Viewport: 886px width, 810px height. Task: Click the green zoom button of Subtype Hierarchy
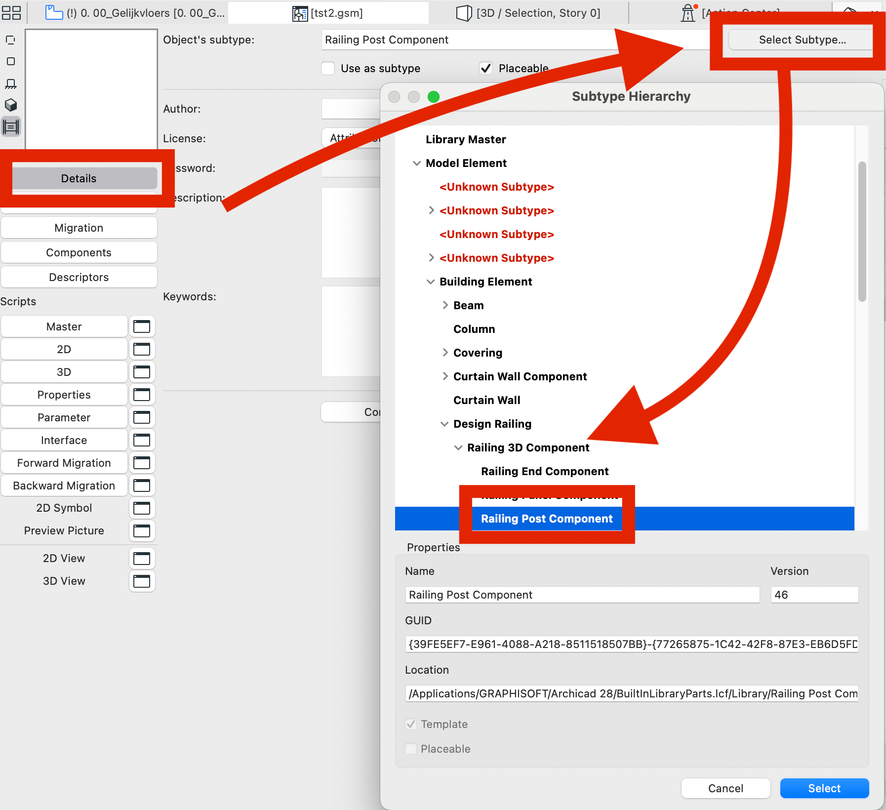pos(433,97)
